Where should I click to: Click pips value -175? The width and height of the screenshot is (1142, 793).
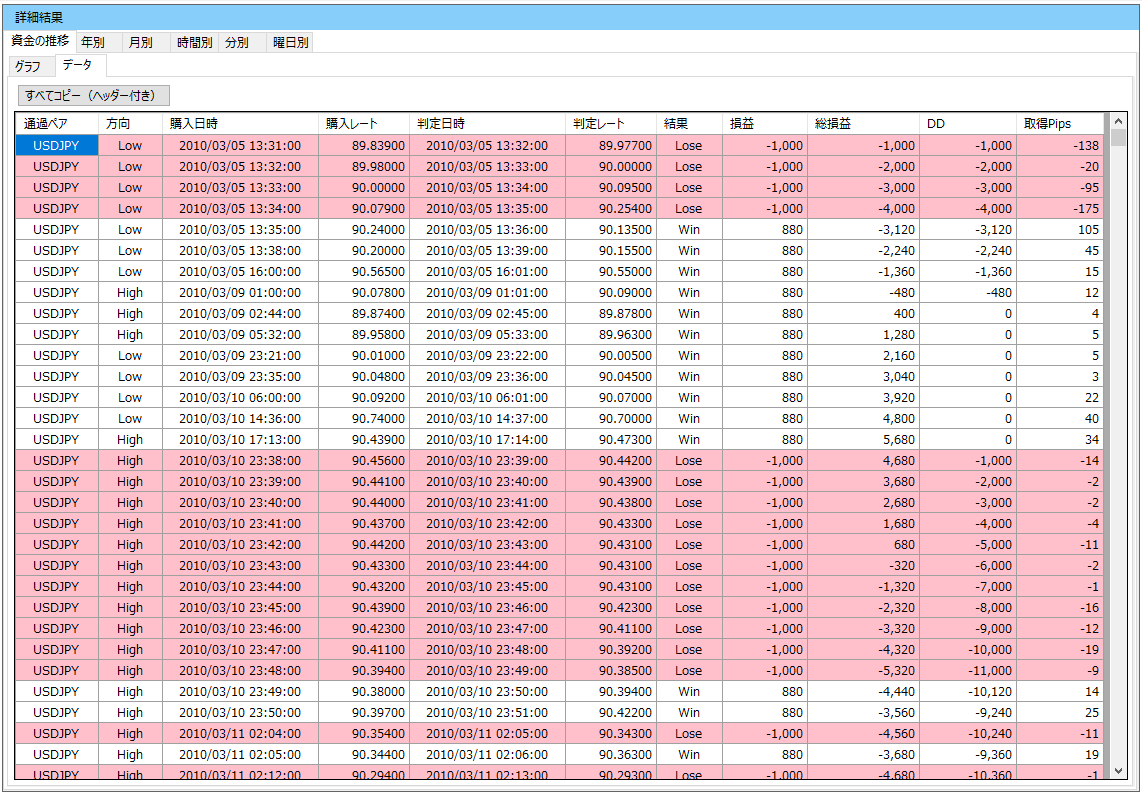1060,209
